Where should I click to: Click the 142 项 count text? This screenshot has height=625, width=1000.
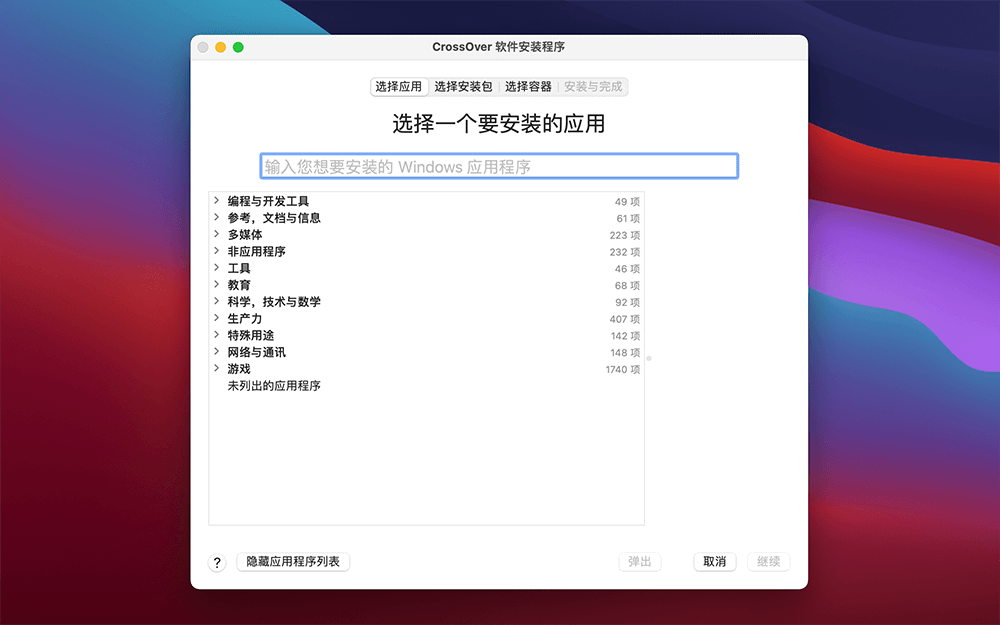click(x=625, y=336)
